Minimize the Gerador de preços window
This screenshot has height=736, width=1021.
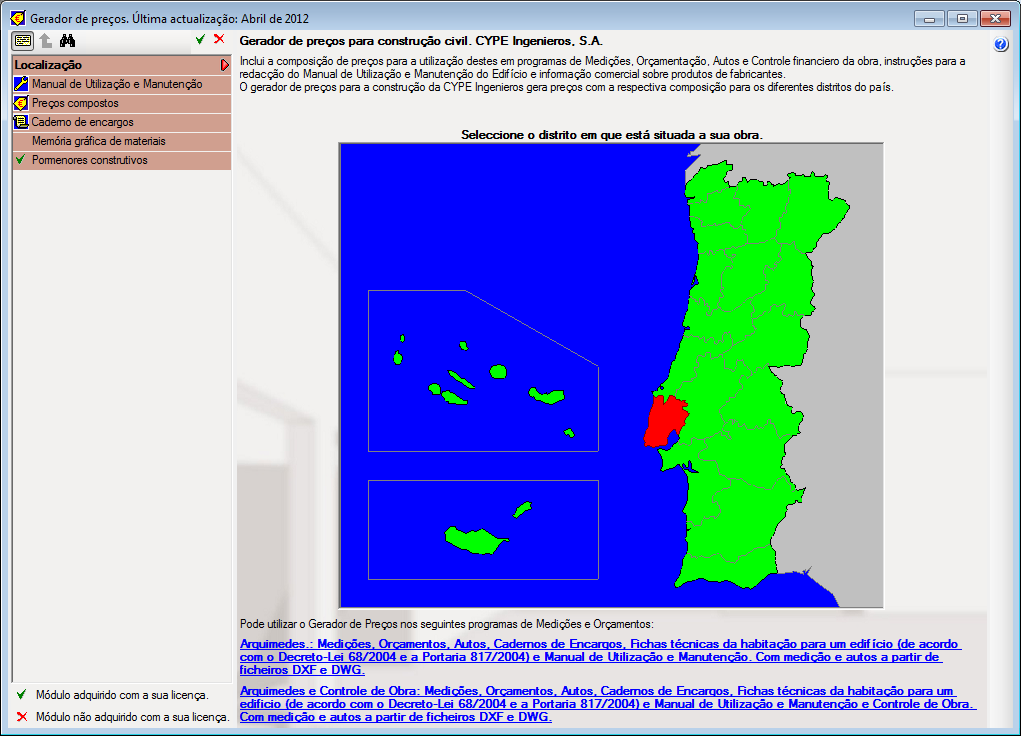pyautogui.click(x=929, y=19)
